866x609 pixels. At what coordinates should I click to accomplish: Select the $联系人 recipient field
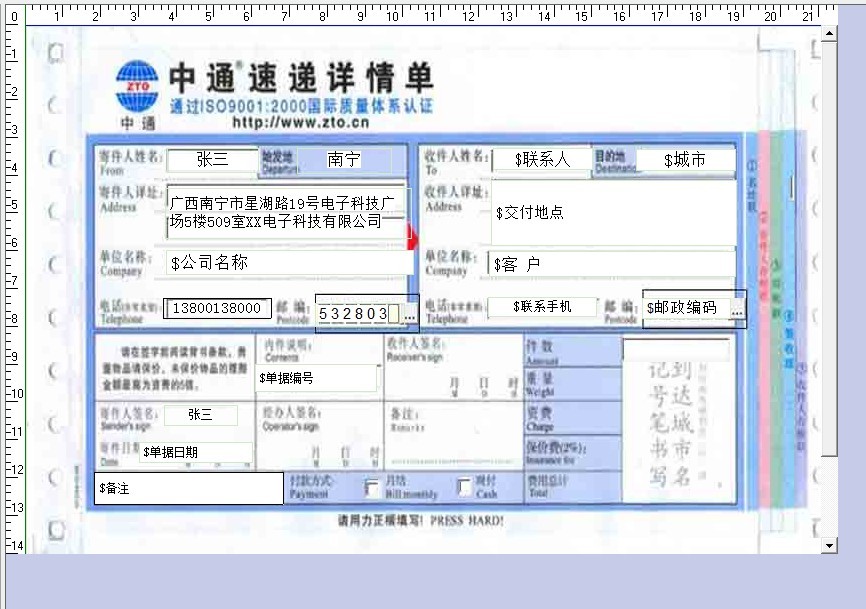pyautogui.click(x=541, y=159)
